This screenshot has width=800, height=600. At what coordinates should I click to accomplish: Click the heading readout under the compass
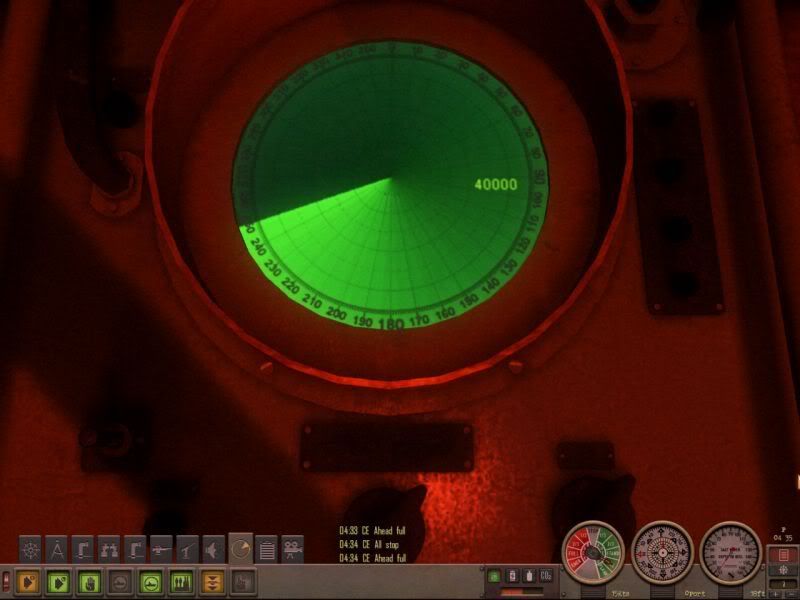[x=695, y=594]
